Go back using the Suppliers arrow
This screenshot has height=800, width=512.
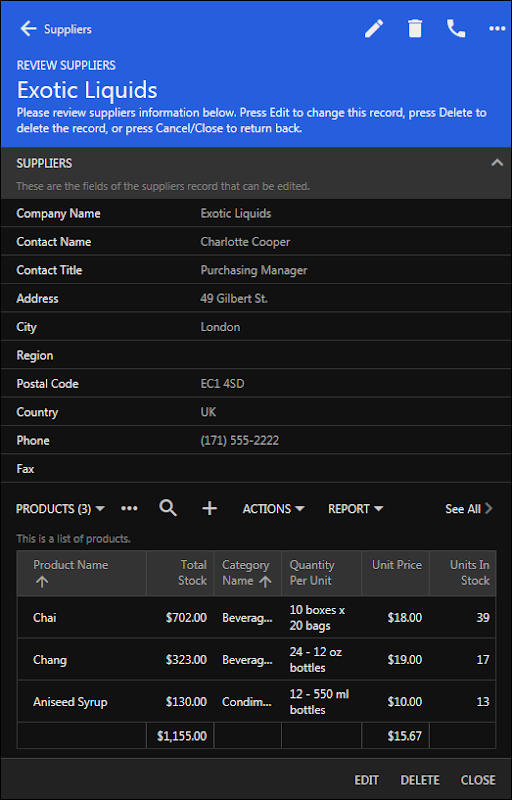coord(28,29)
